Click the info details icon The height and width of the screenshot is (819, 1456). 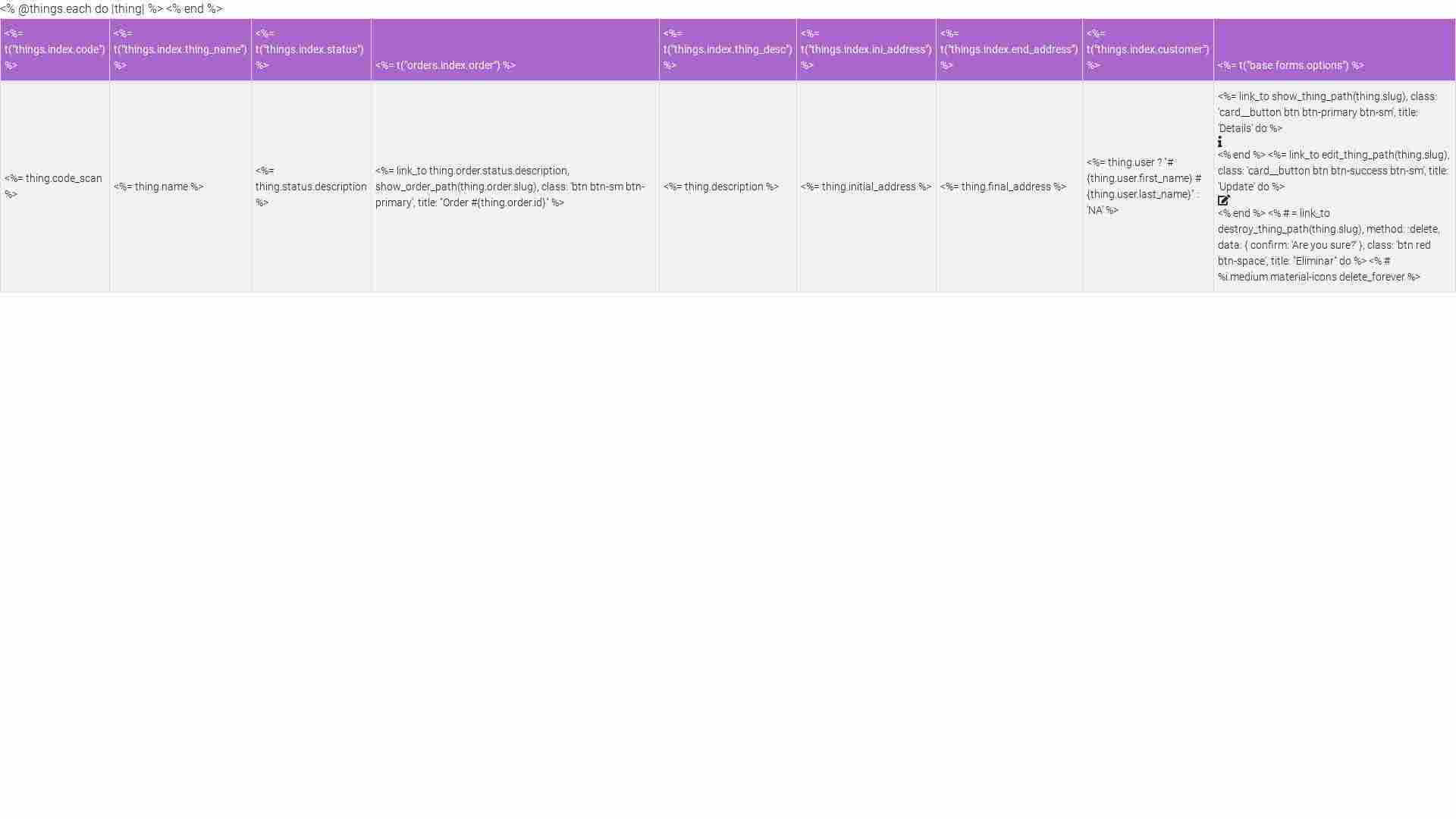1219,143
